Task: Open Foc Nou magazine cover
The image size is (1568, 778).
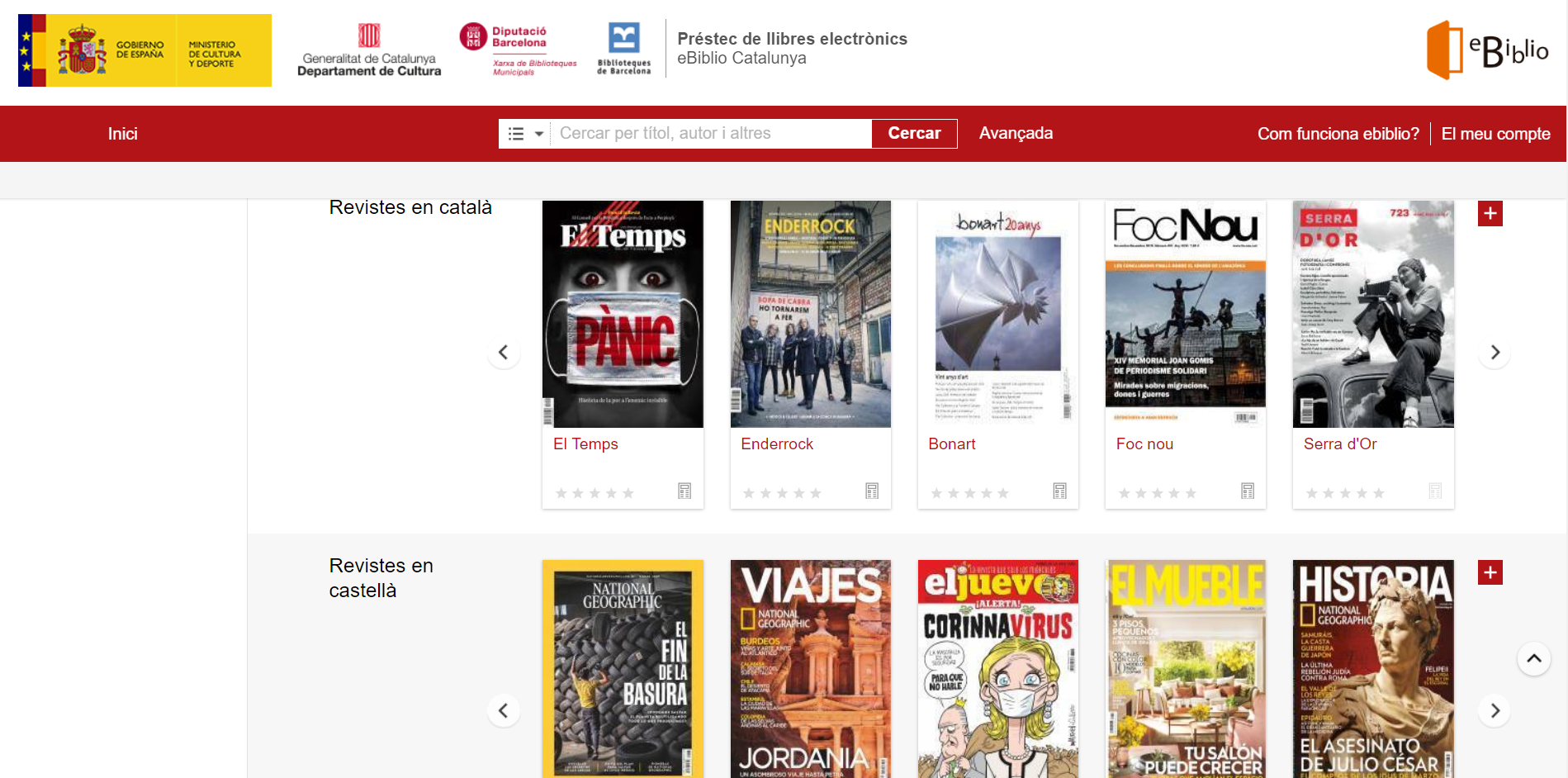Action: pos(1186,314)
